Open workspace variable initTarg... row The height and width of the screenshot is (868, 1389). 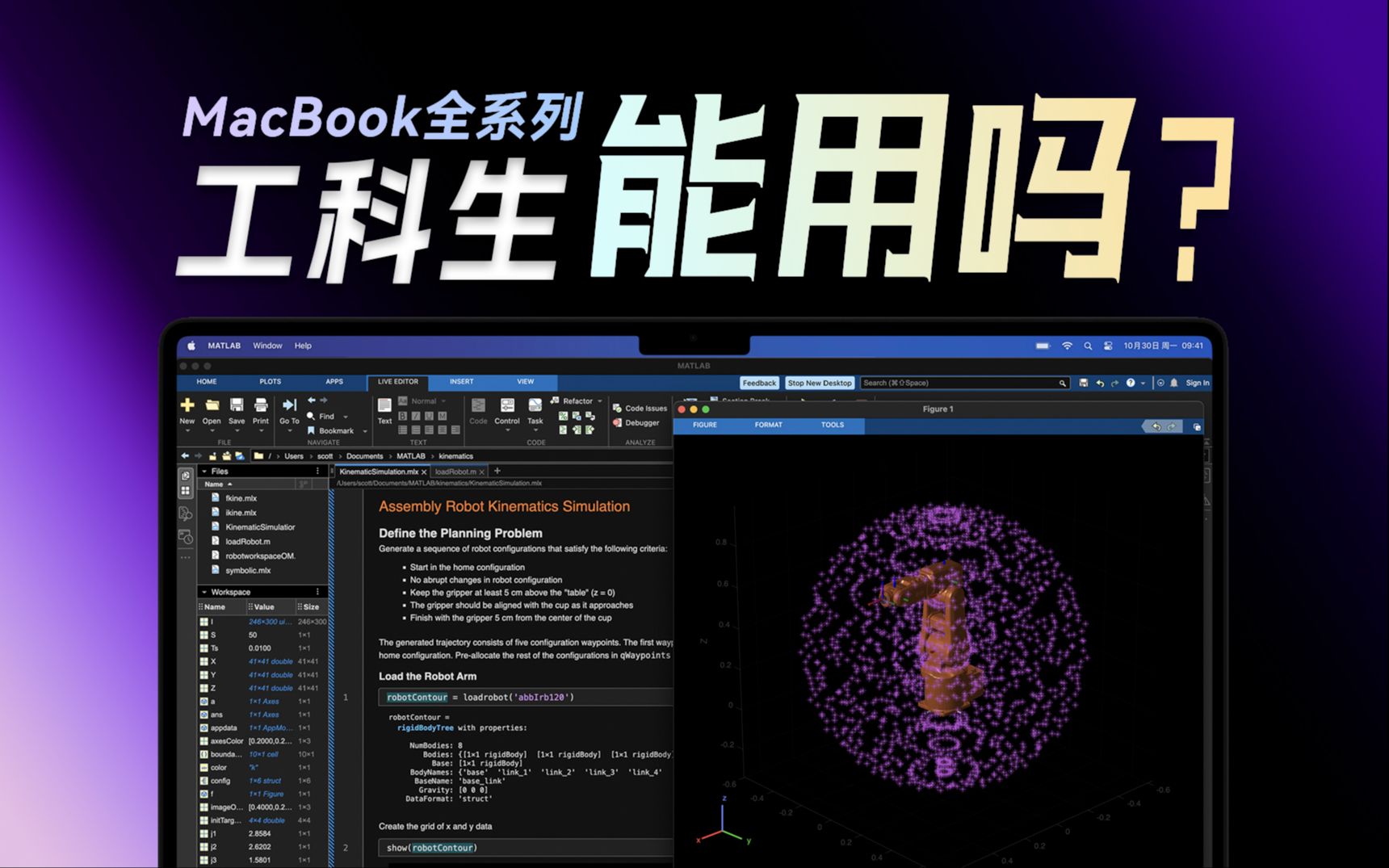(x=262, y=820)
